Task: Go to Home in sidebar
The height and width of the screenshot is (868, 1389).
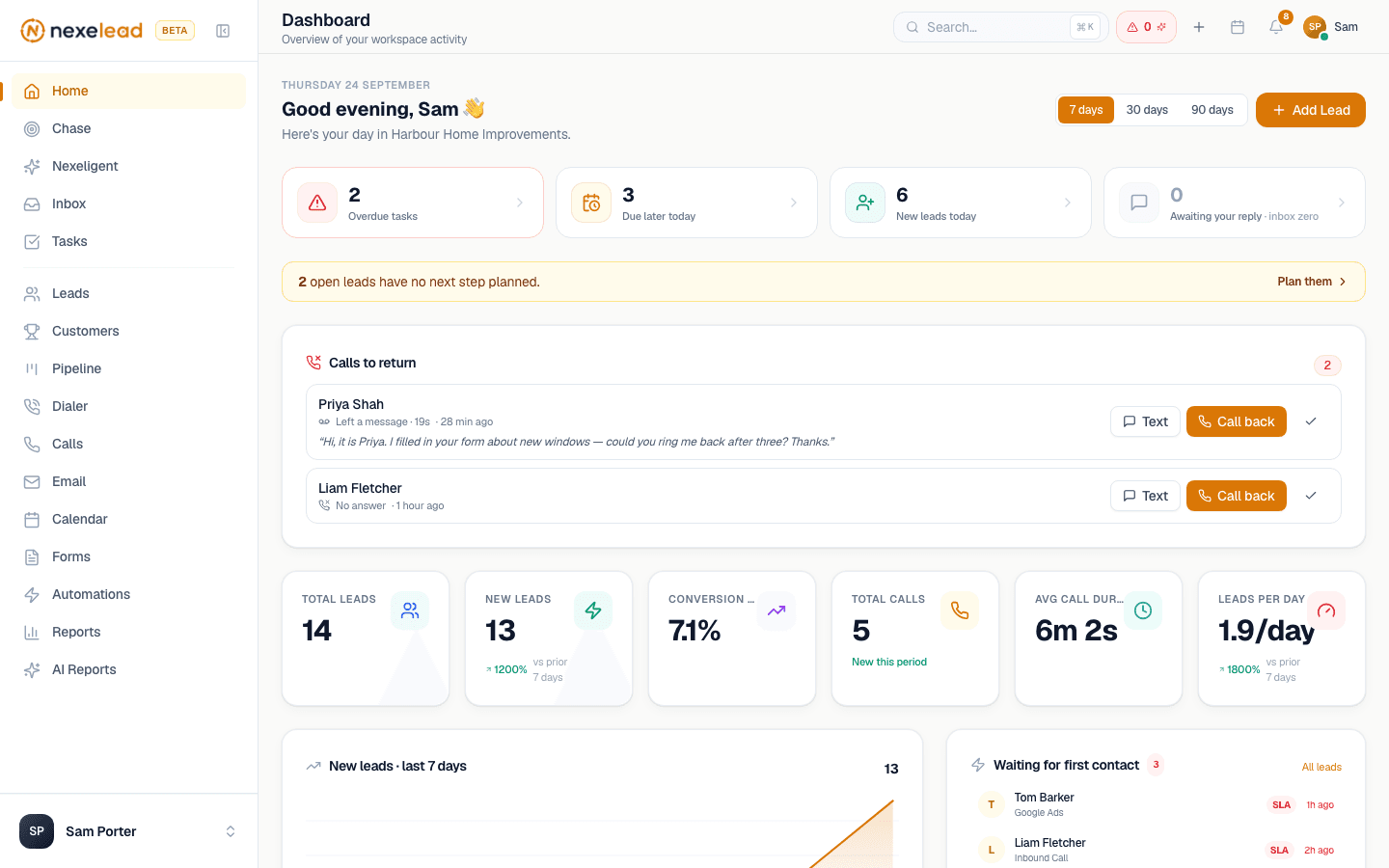Action: click(x=129, y=91)
